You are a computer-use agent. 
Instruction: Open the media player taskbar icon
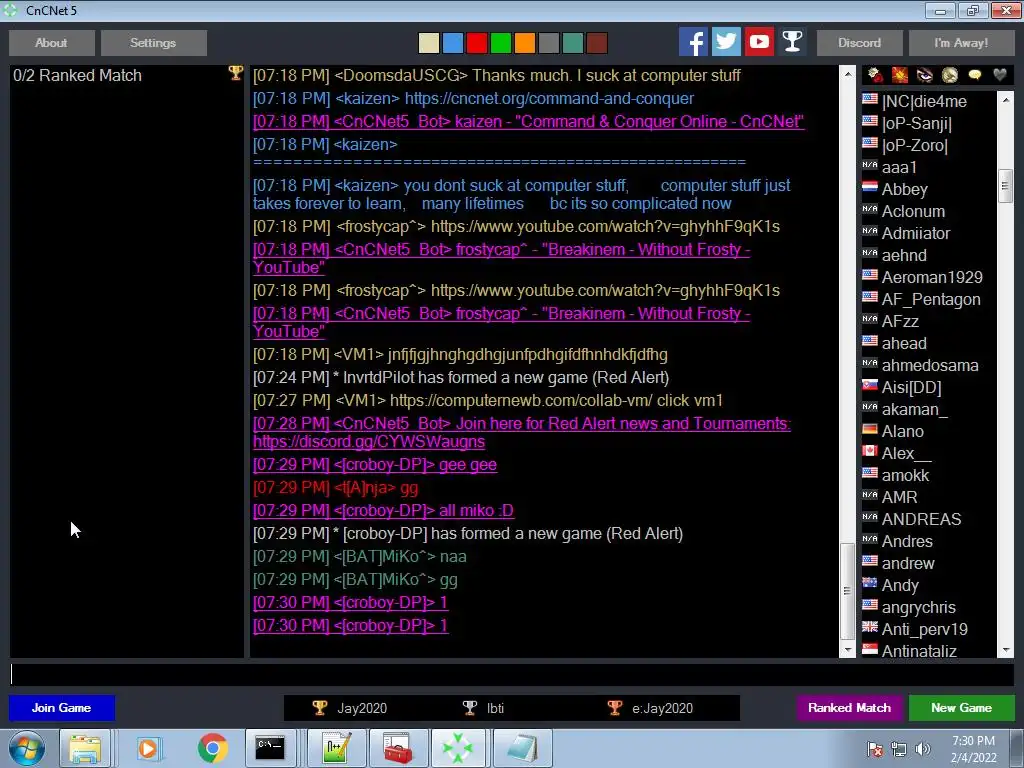pyautogui.click(x=148, y=748)
